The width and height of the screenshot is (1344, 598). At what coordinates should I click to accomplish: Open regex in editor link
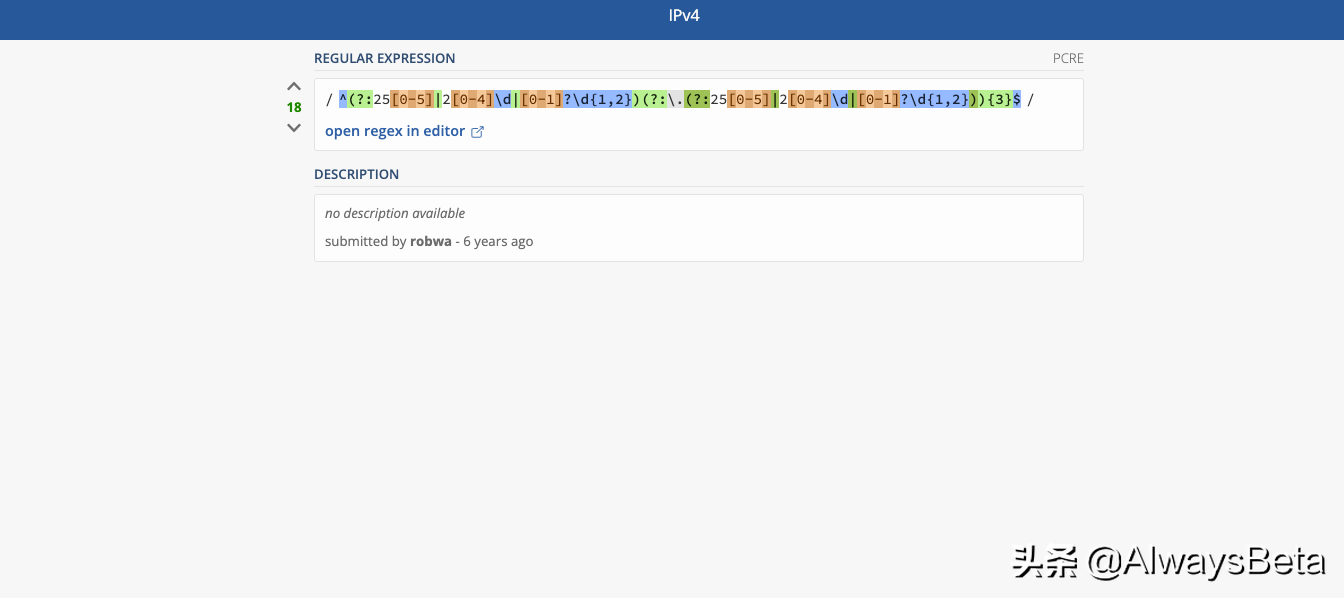click(395, 131)
